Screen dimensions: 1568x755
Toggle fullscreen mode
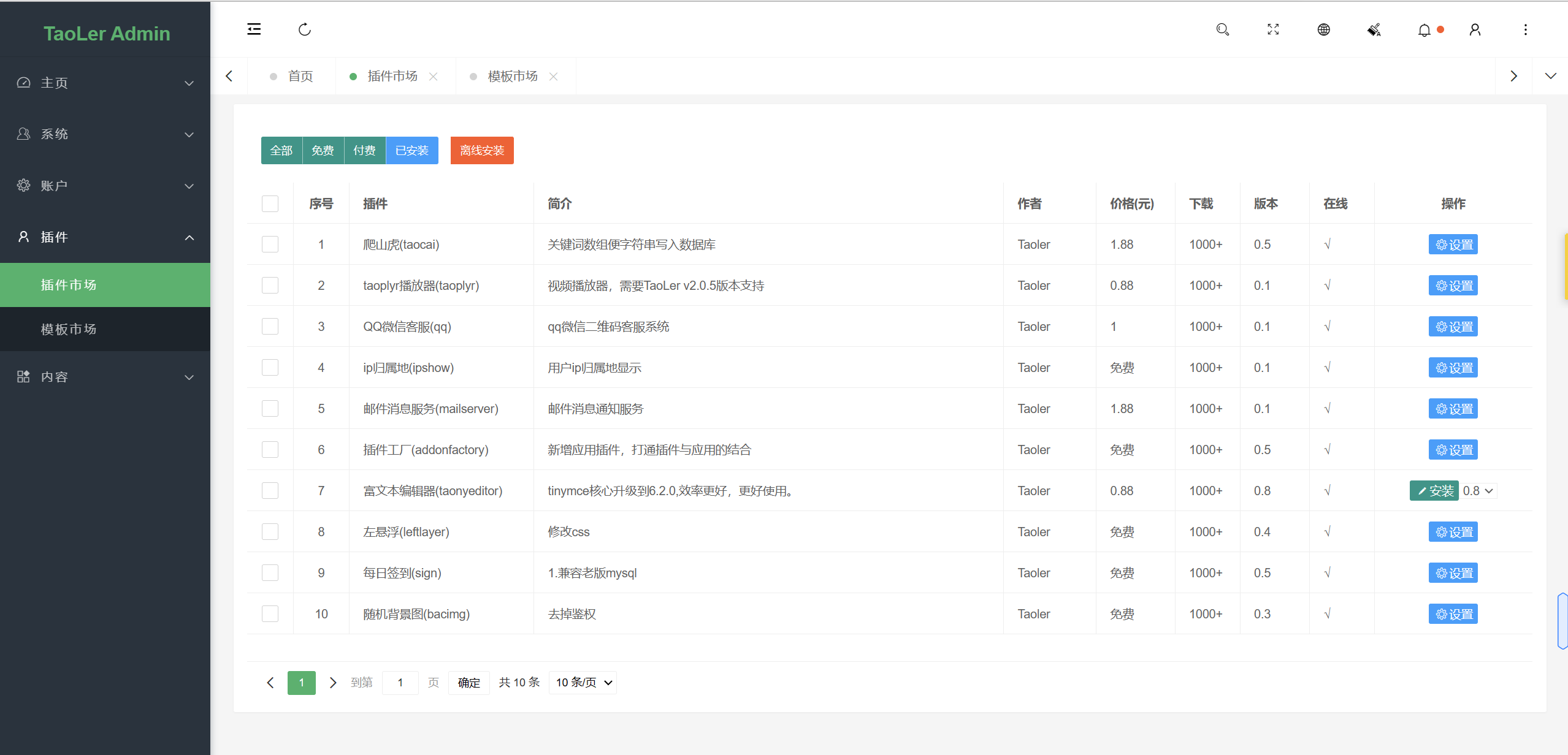coord(1273,29)
